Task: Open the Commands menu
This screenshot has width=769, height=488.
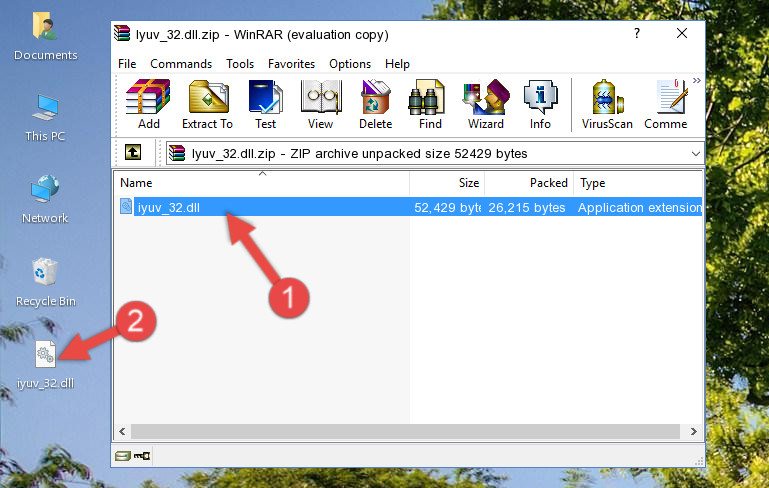Action: coord(181,64)
